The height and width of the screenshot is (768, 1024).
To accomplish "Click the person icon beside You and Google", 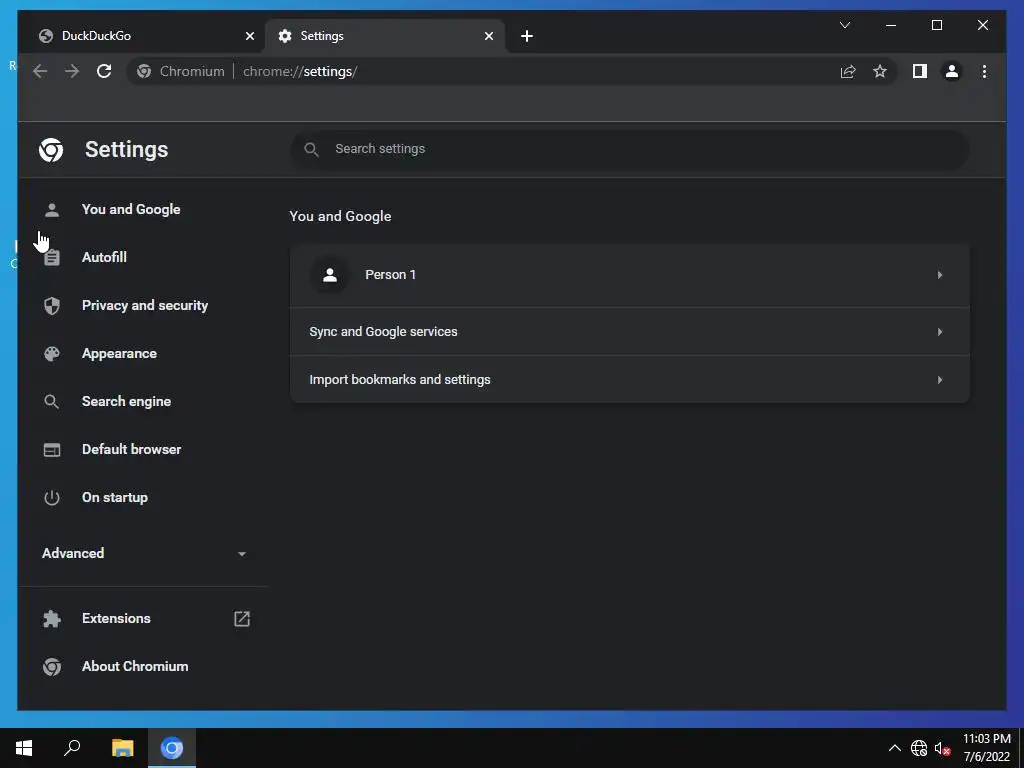I will point(52,210).
